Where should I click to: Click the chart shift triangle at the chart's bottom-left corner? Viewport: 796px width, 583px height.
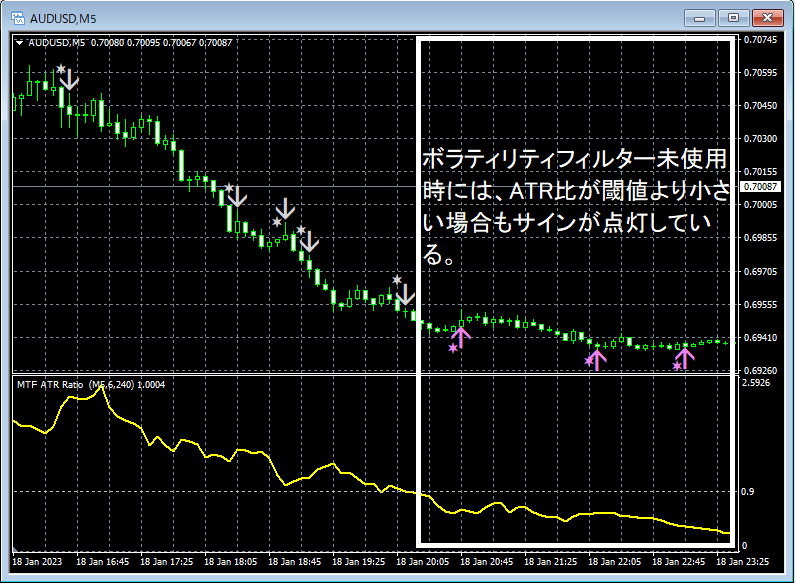15,550
